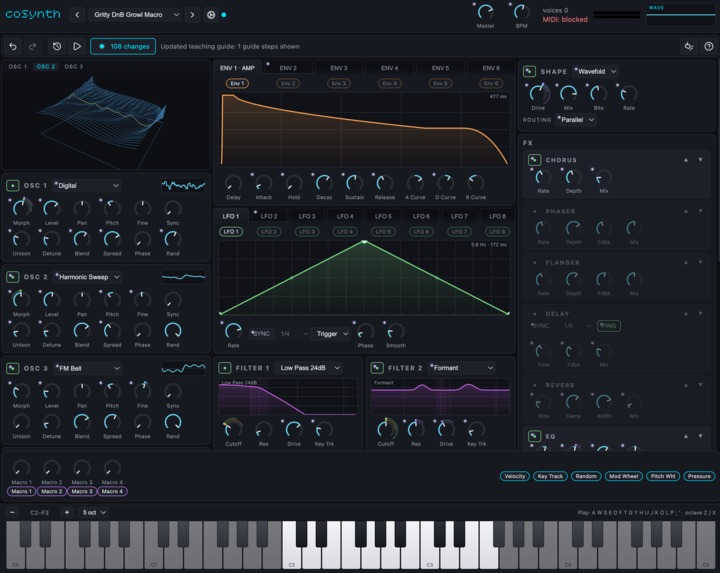
Task: Click the Macro 1 source pill
Action: pyautogui.click(x=22, y=491)
